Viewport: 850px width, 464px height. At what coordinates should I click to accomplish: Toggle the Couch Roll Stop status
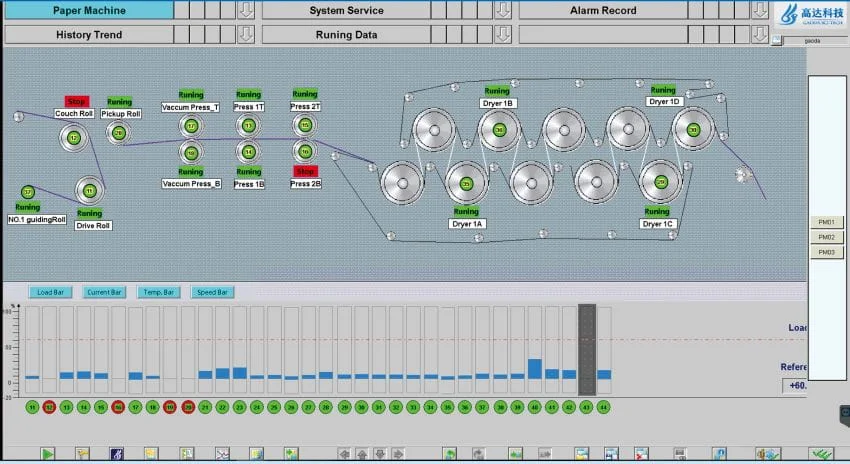(76, 101)
